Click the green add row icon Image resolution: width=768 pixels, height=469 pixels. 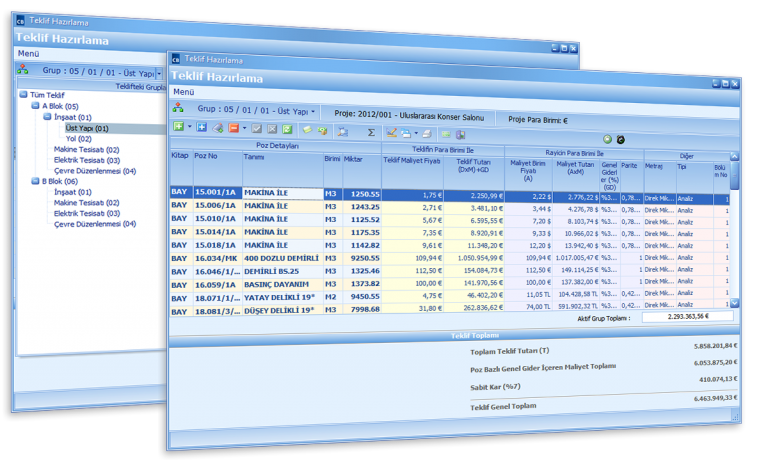pos(178,128)
